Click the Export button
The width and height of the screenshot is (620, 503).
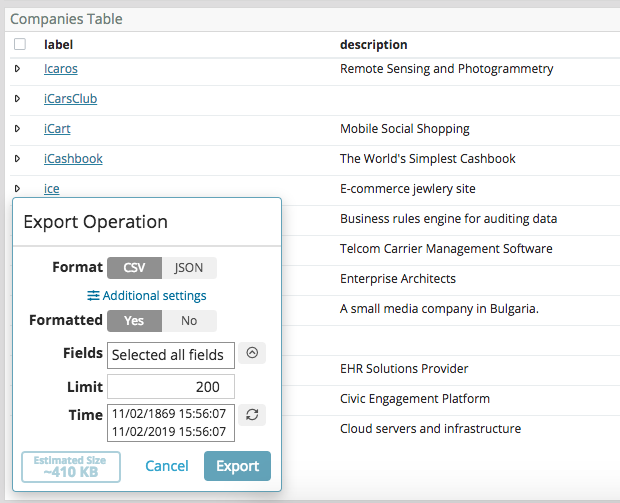(237, 466)
